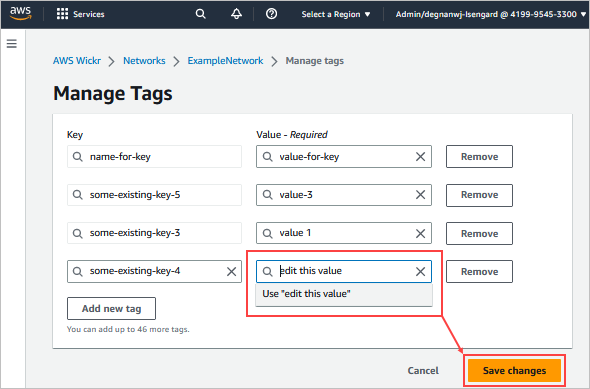Screen dimensions: 590x389
Task: Clear the value-3 field with X
Action: click(x=420, y=195)
